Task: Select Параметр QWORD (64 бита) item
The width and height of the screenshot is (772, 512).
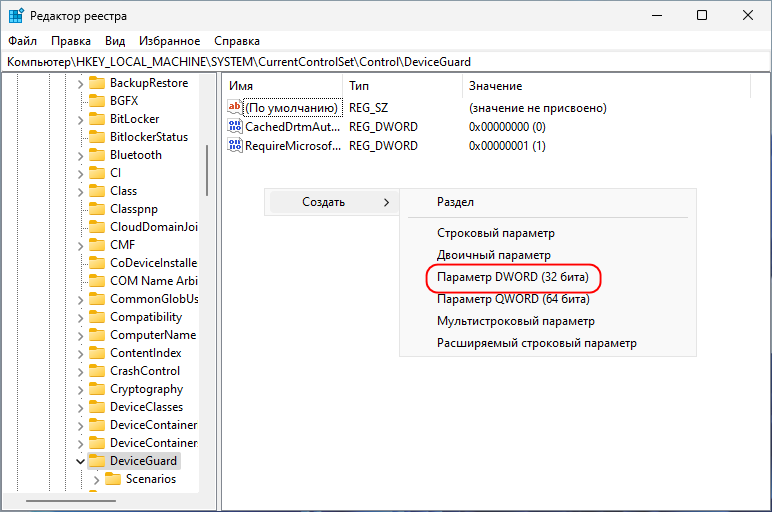Action: pyautogui.click(x=513, y=299)
